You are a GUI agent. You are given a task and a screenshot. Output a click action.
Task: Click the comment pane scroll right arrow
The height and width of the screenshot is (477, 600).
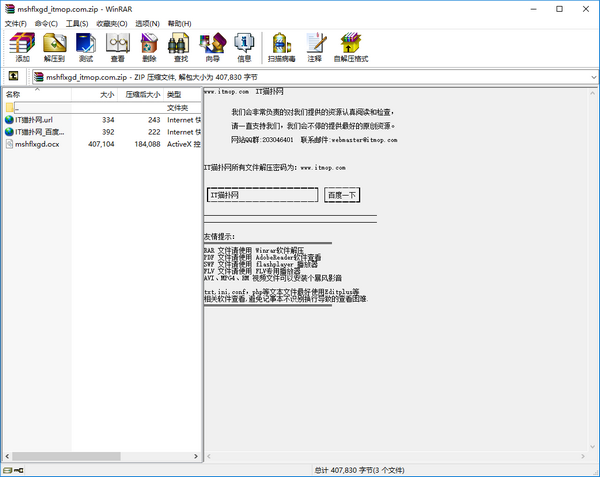(x=583, y=456)
